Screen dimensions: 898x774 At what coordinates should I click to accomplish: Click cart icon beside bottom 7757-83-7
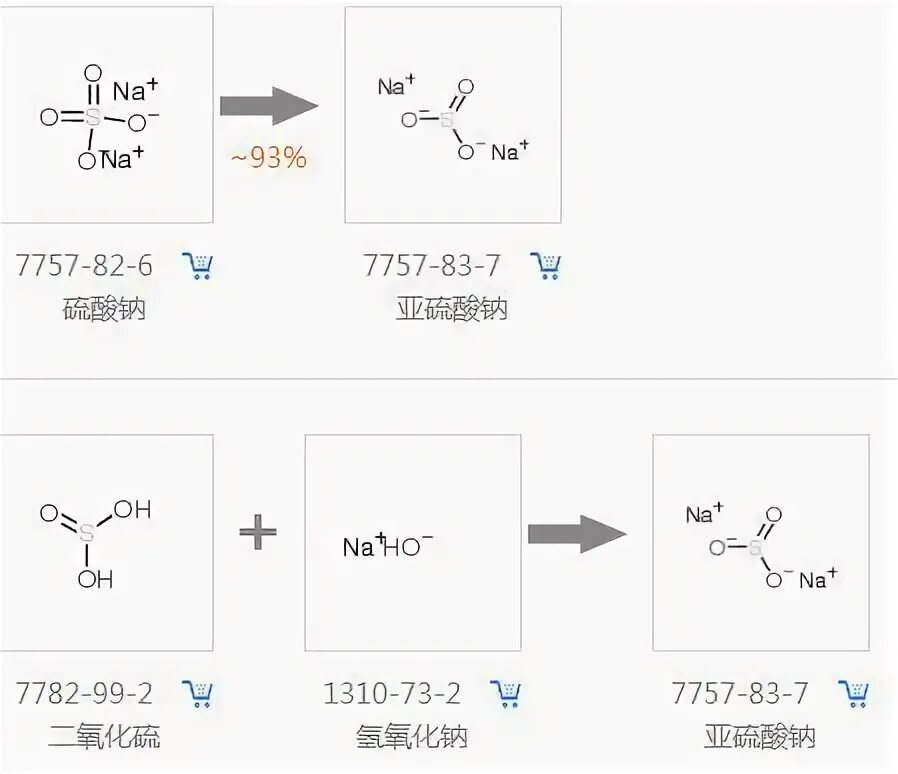[x=854, y=693]
